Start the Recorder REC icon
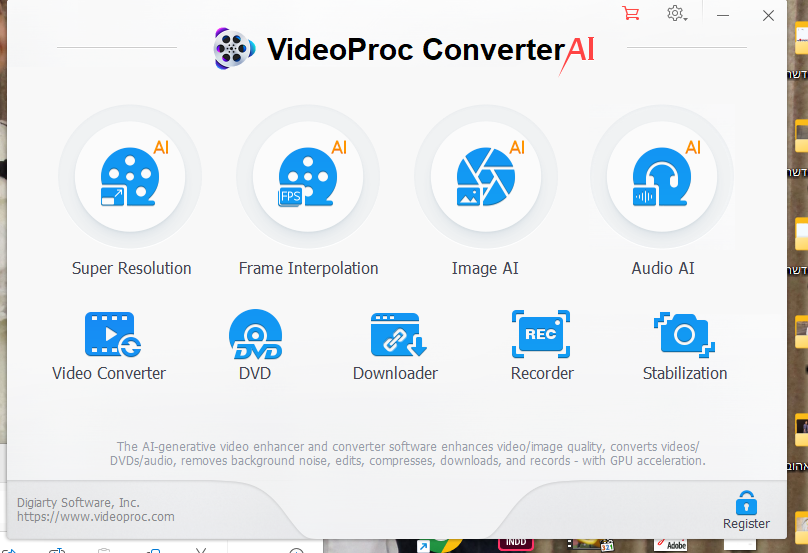The width and height of the screenshot is (808, 553). (541, 334)
